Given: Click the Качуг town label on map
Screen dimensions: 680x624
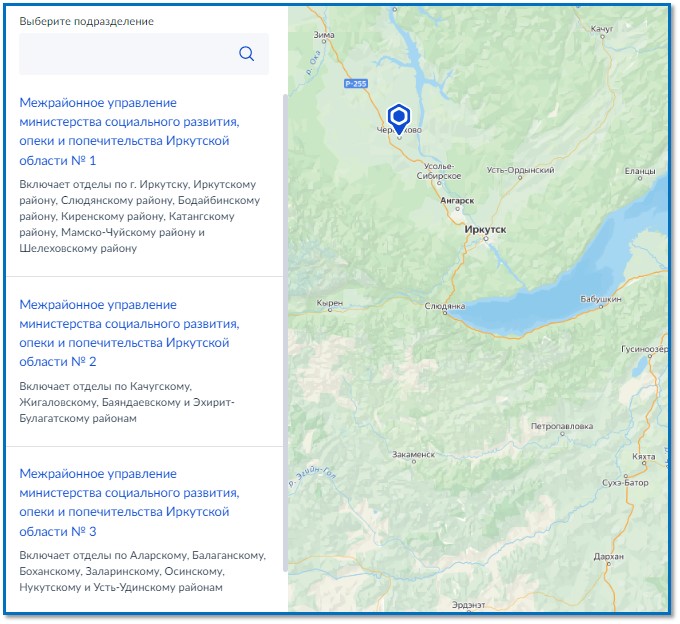Looking at the screenshot, I should click(x=601, y=30).
